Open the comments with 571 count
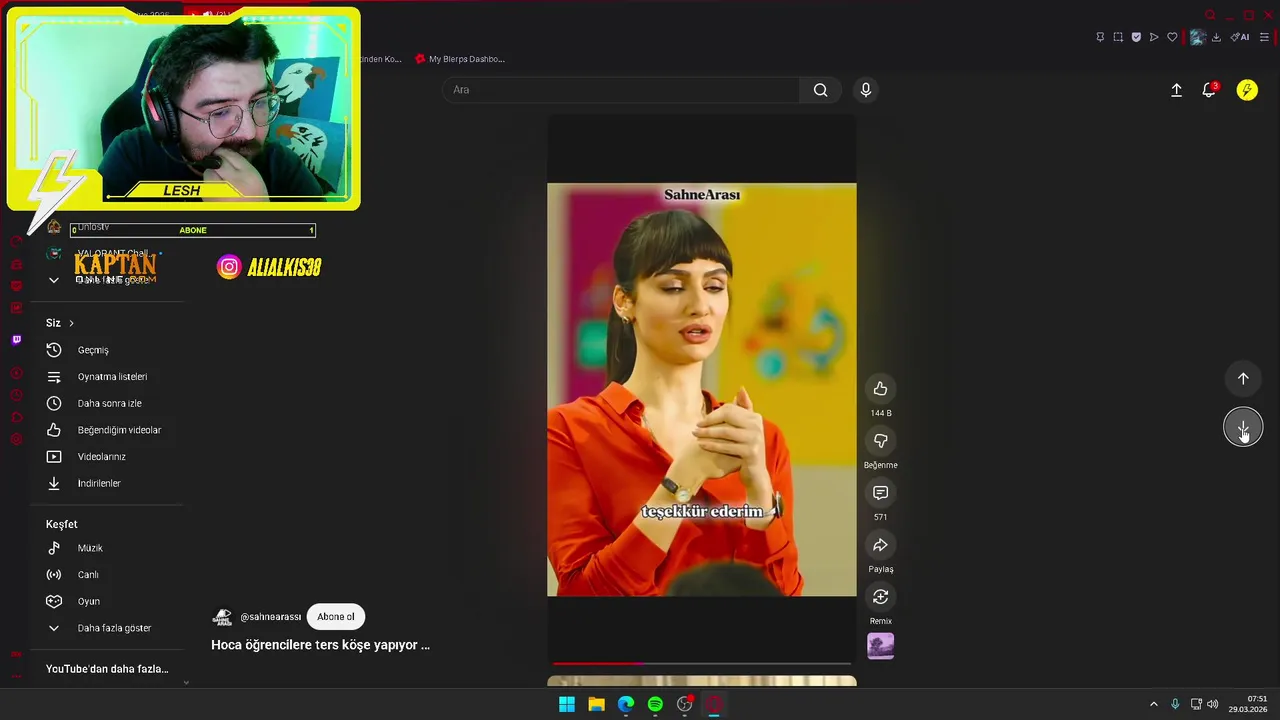1280x720 pixels. click(x=880, y=493)
